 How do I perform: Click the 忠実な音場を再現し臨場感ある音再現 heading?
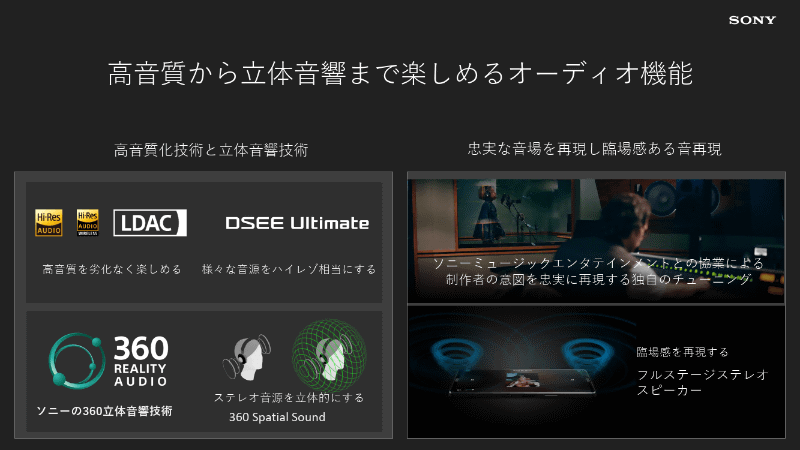[594, 149]
